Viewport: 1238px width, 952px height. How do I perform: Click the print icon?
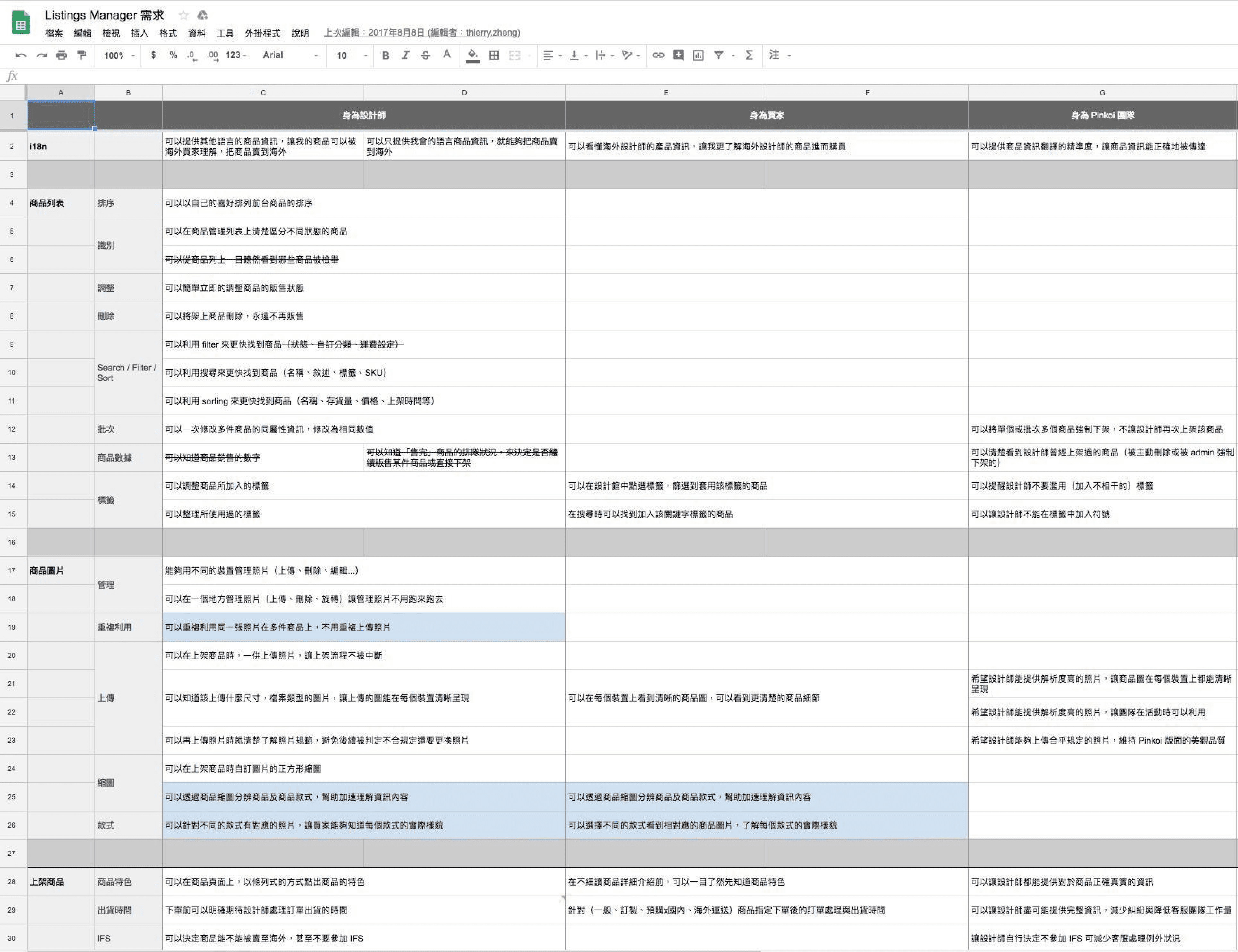pos(61,55)
